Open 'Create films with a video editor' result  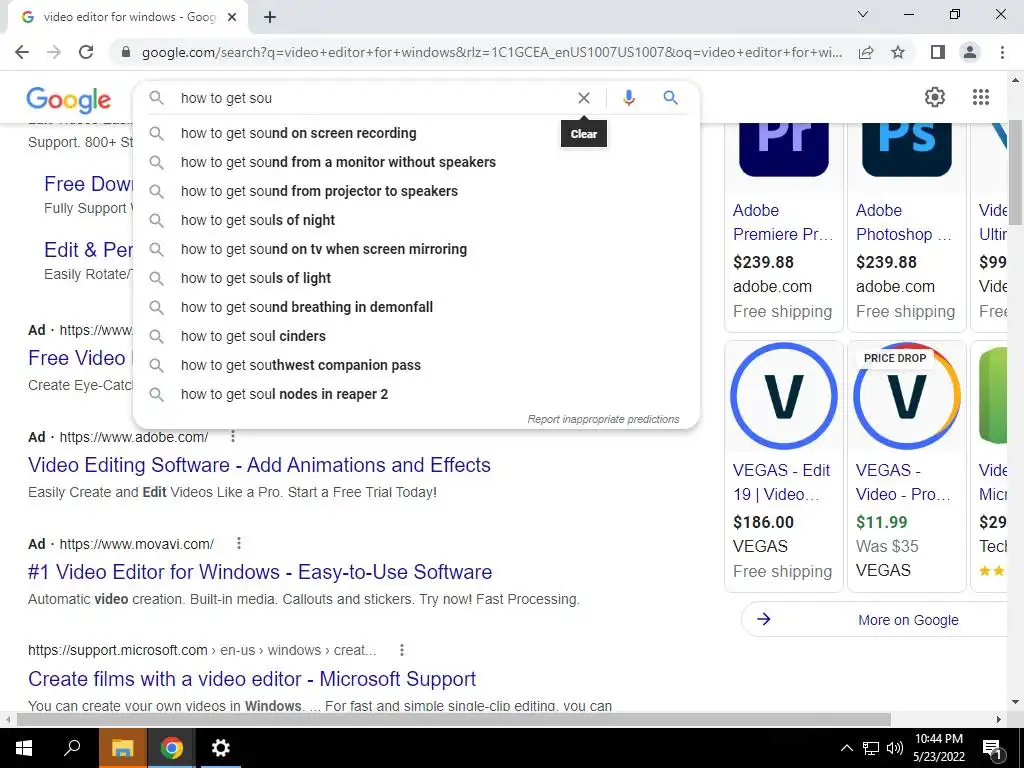point(252,679)
